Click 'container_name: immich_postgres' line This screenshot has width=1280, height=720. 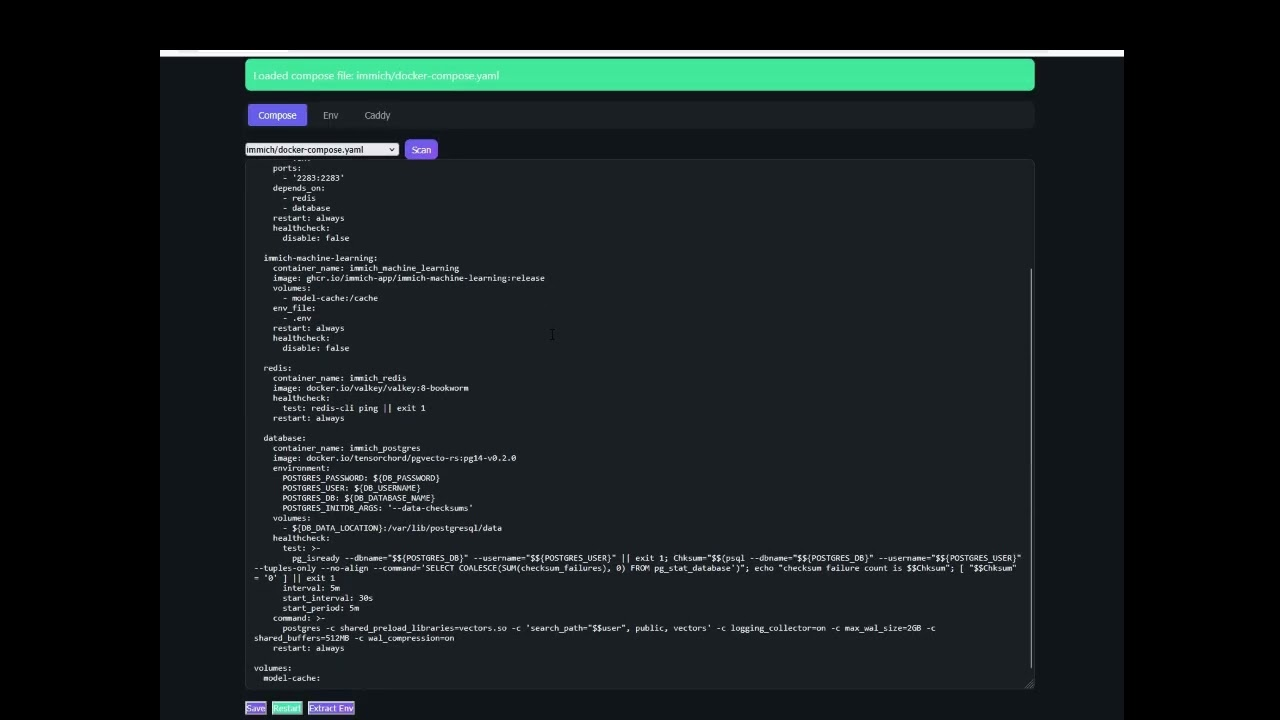point(347,448)
